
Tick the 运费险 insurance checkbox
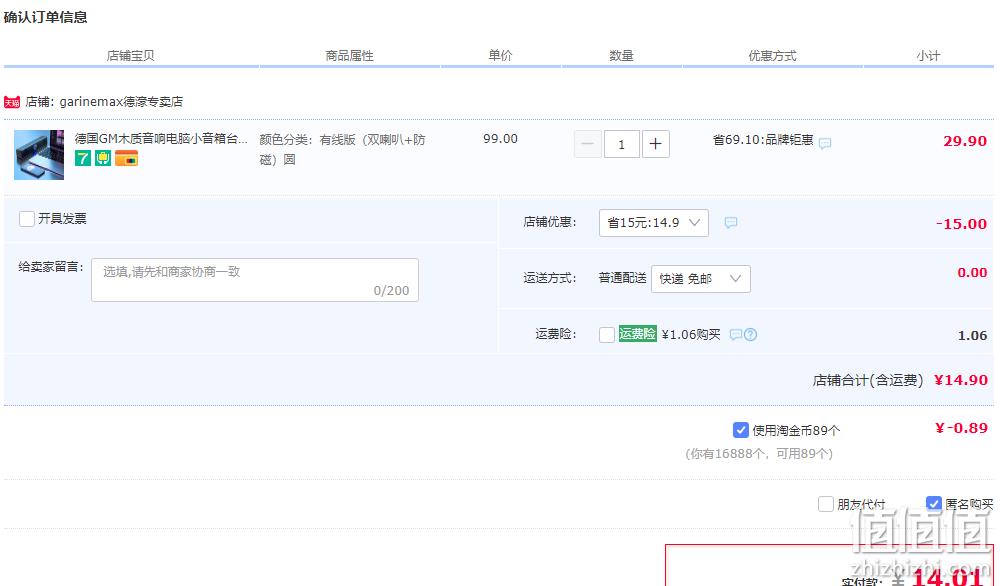[x=607, y=335]
